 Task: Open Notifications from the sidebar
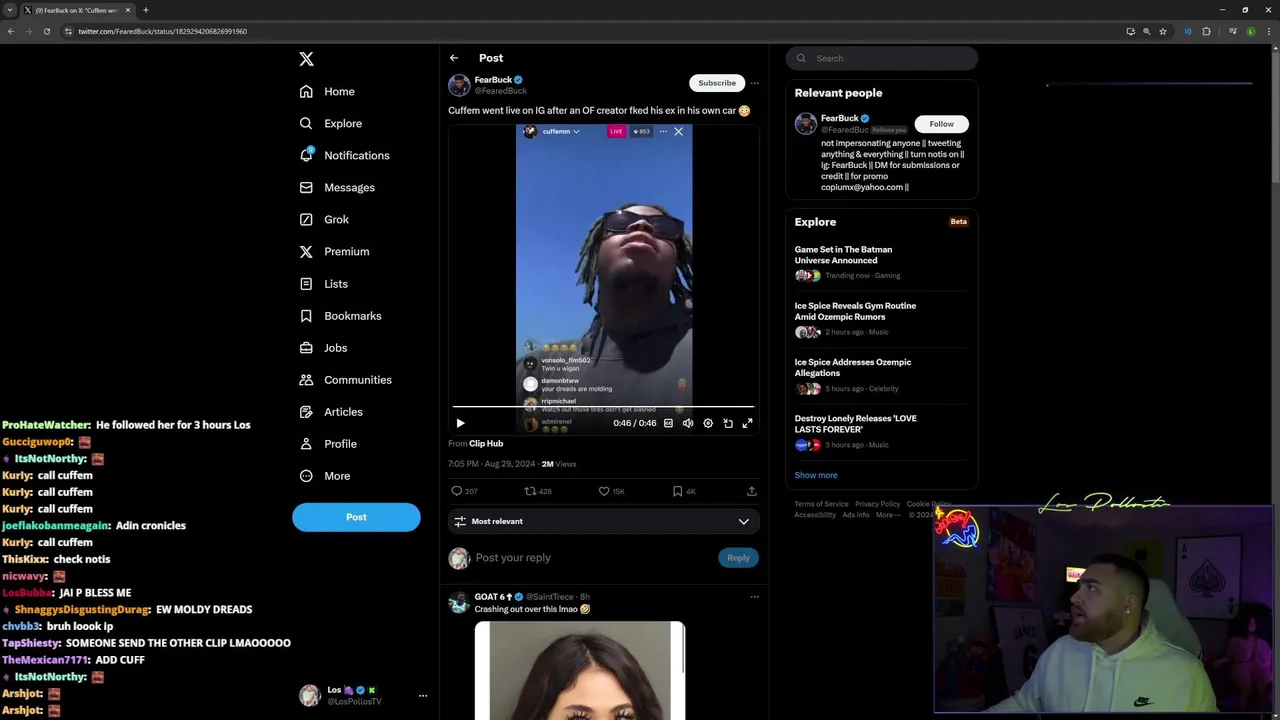[x=344, y=155]
